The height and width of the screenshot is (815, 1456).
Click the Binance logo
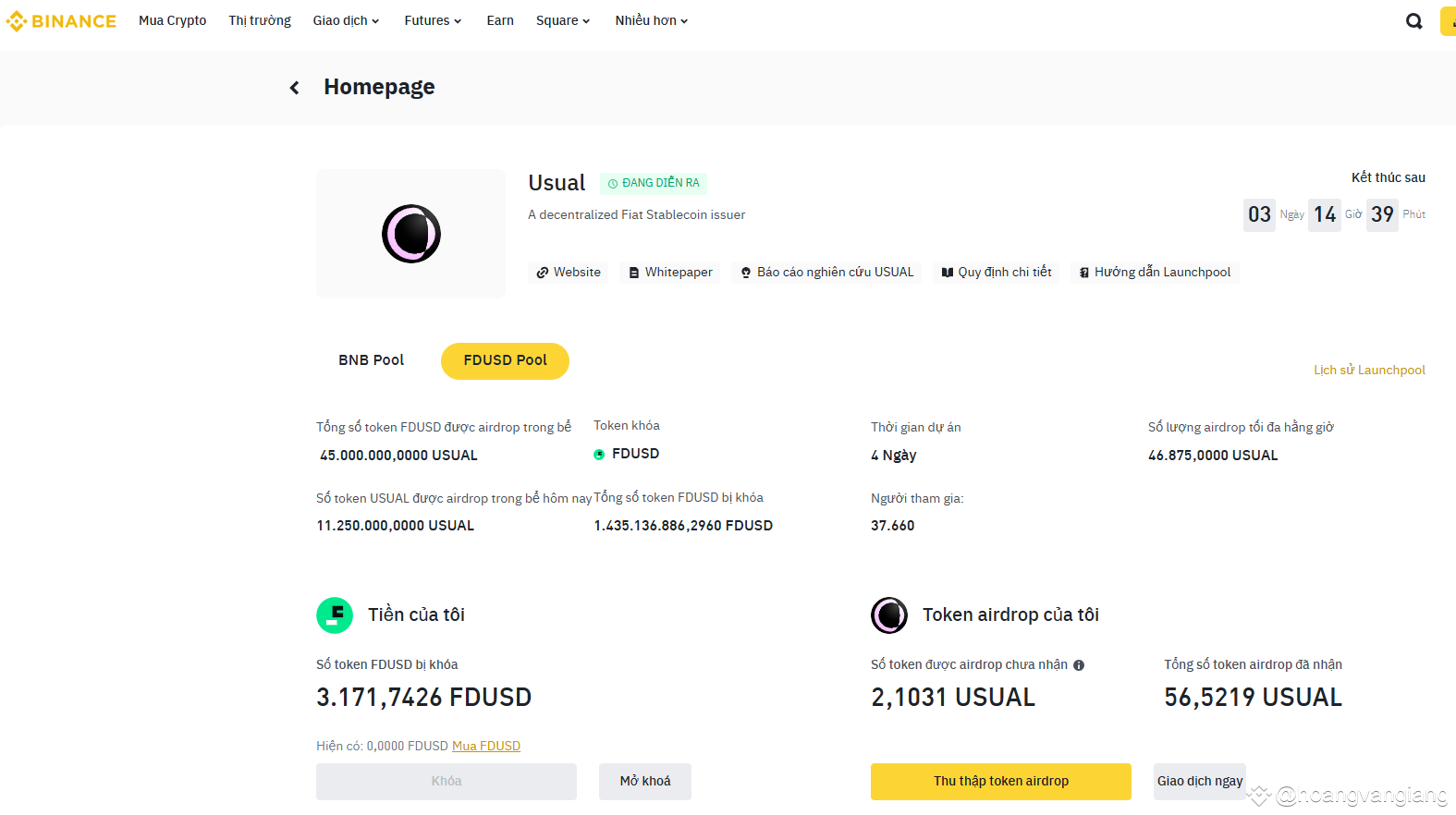point(61,20)
